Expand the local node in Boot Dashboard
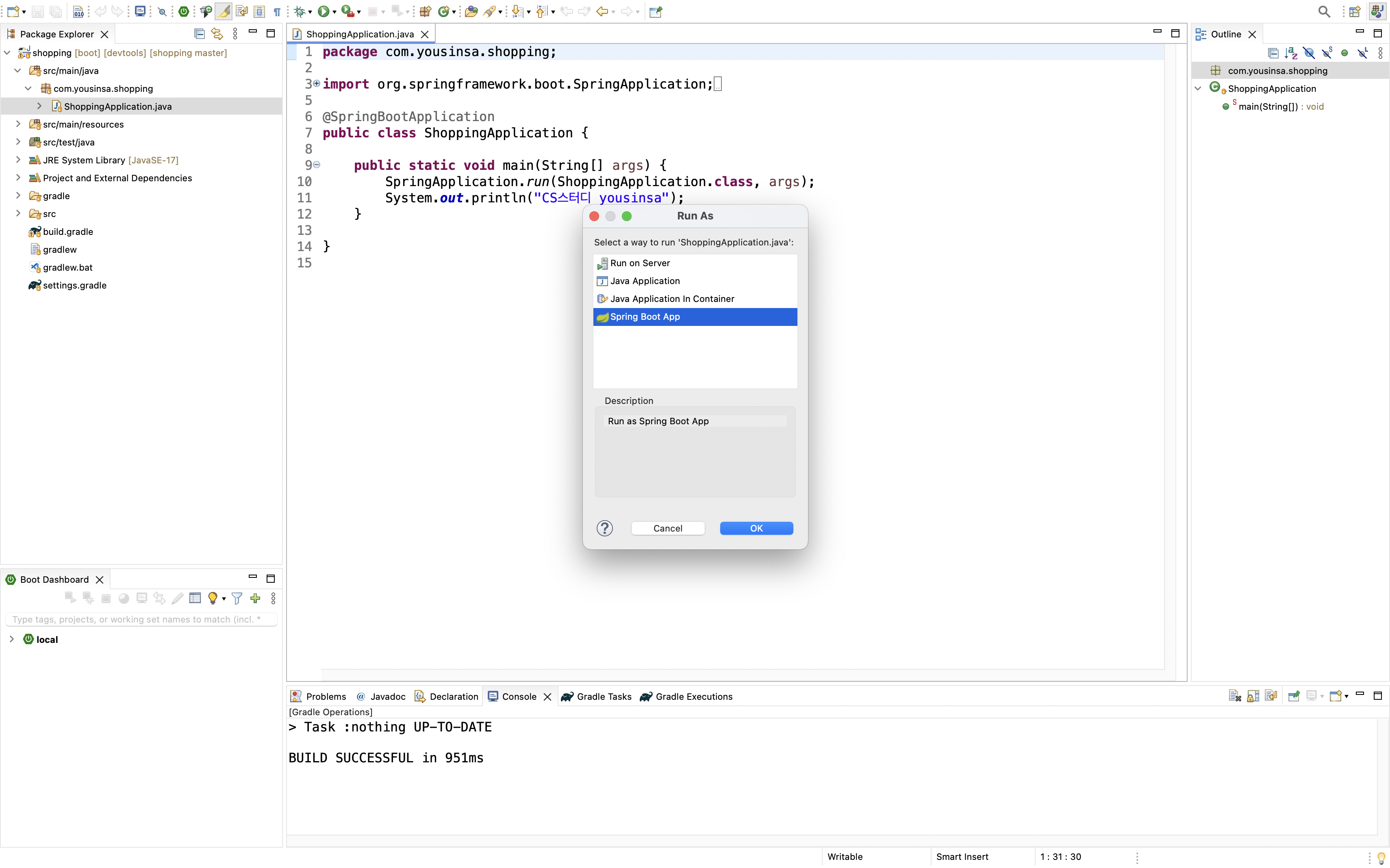1390x868 pixels. pos(11,639)
